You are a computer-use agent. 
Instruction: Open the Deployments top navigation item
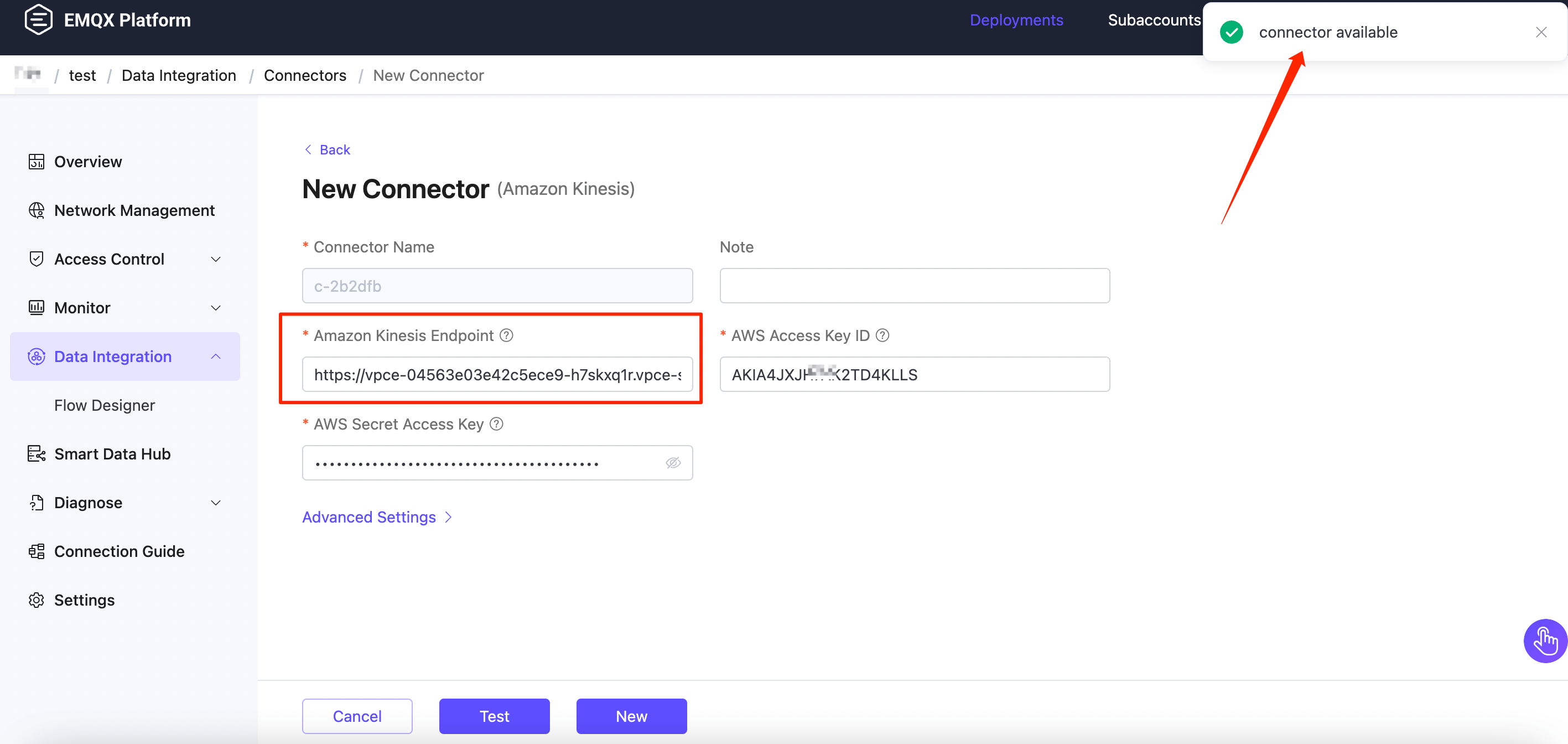point(1016,19)
